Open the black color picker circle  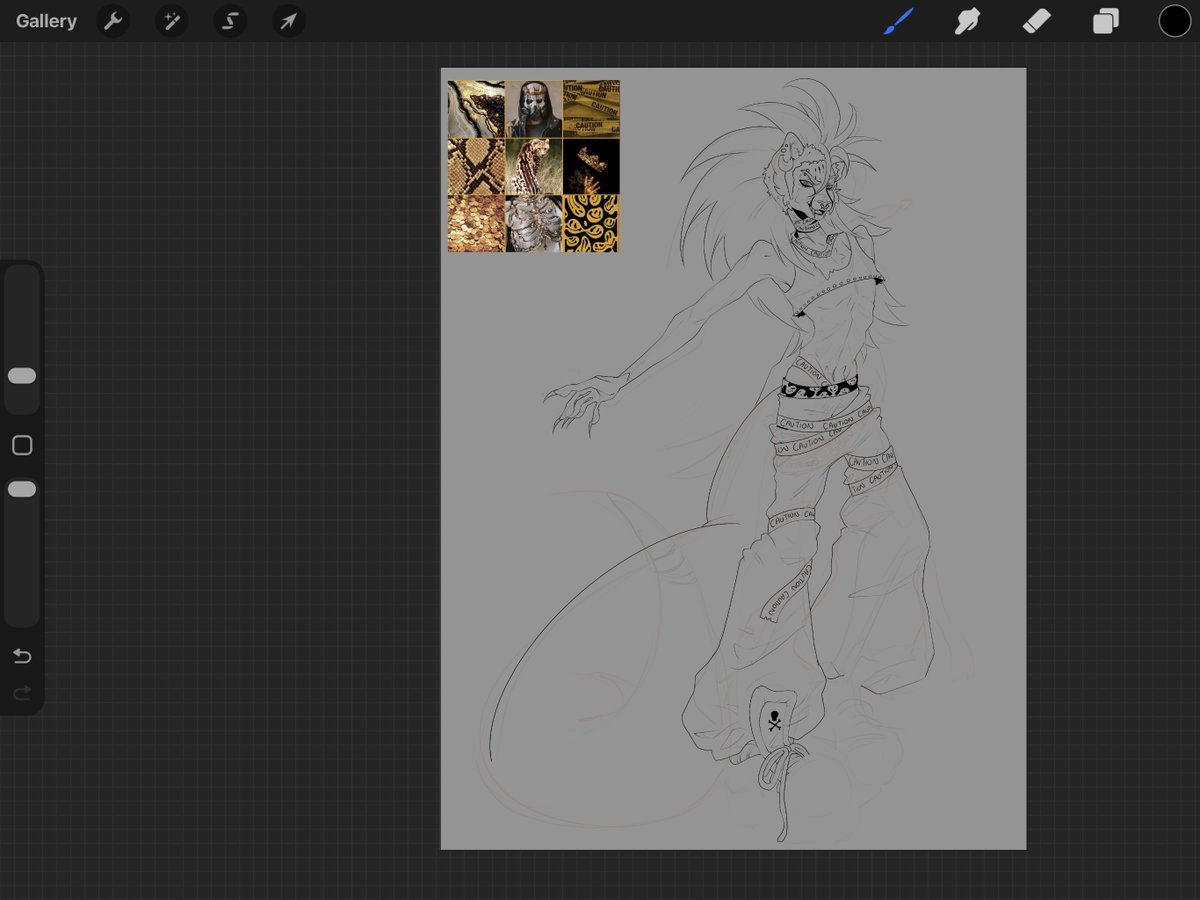tap(1175, 21)
